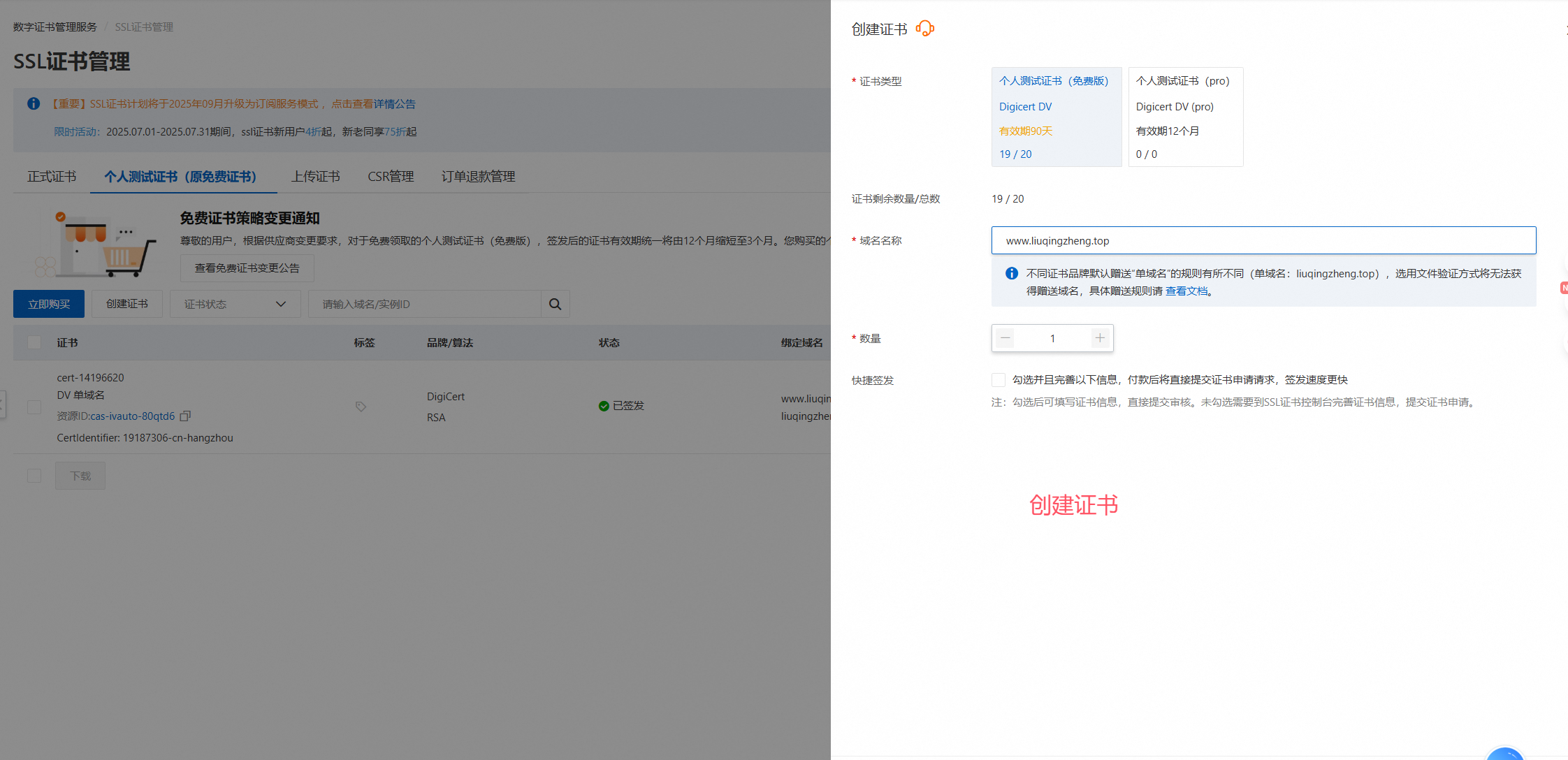Viewport: 1568px width, 760px height.
Task: Copy resource ID cas-ivauto-80qtd6 icon
Action: [x=185, y=416]
